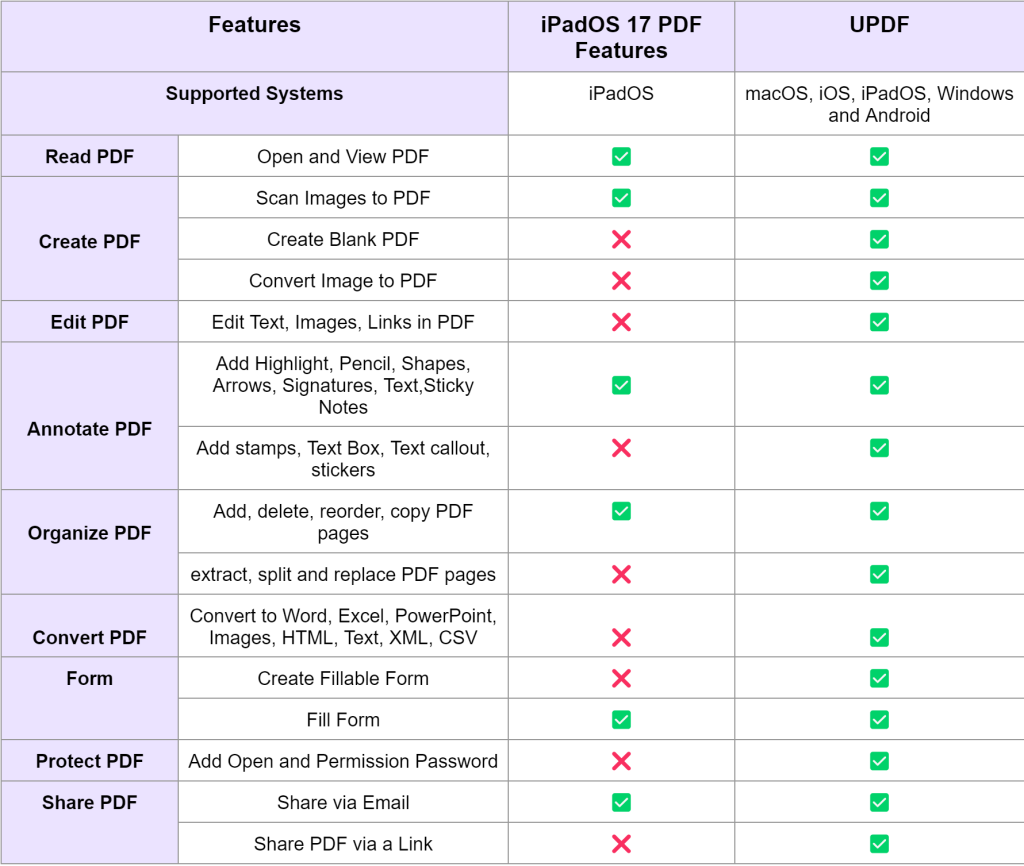Click iPadOS red cross for Edit Text, Images, Links

[621, 322]
